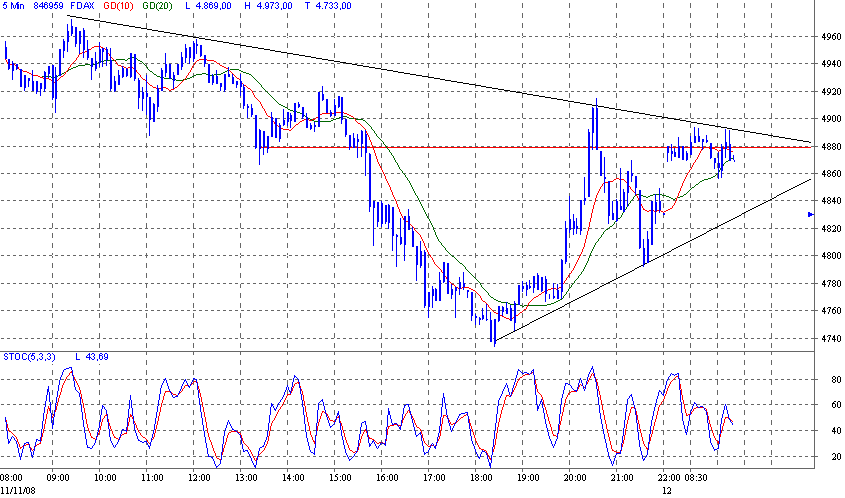Select the descending black trendline
Screen dimensions: 845x498
[439, 79]
